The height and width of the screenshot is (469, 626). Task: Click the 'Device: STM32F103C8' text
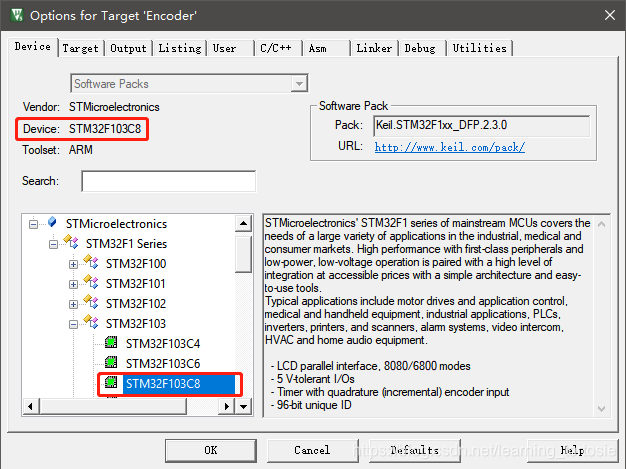[82, 129]
